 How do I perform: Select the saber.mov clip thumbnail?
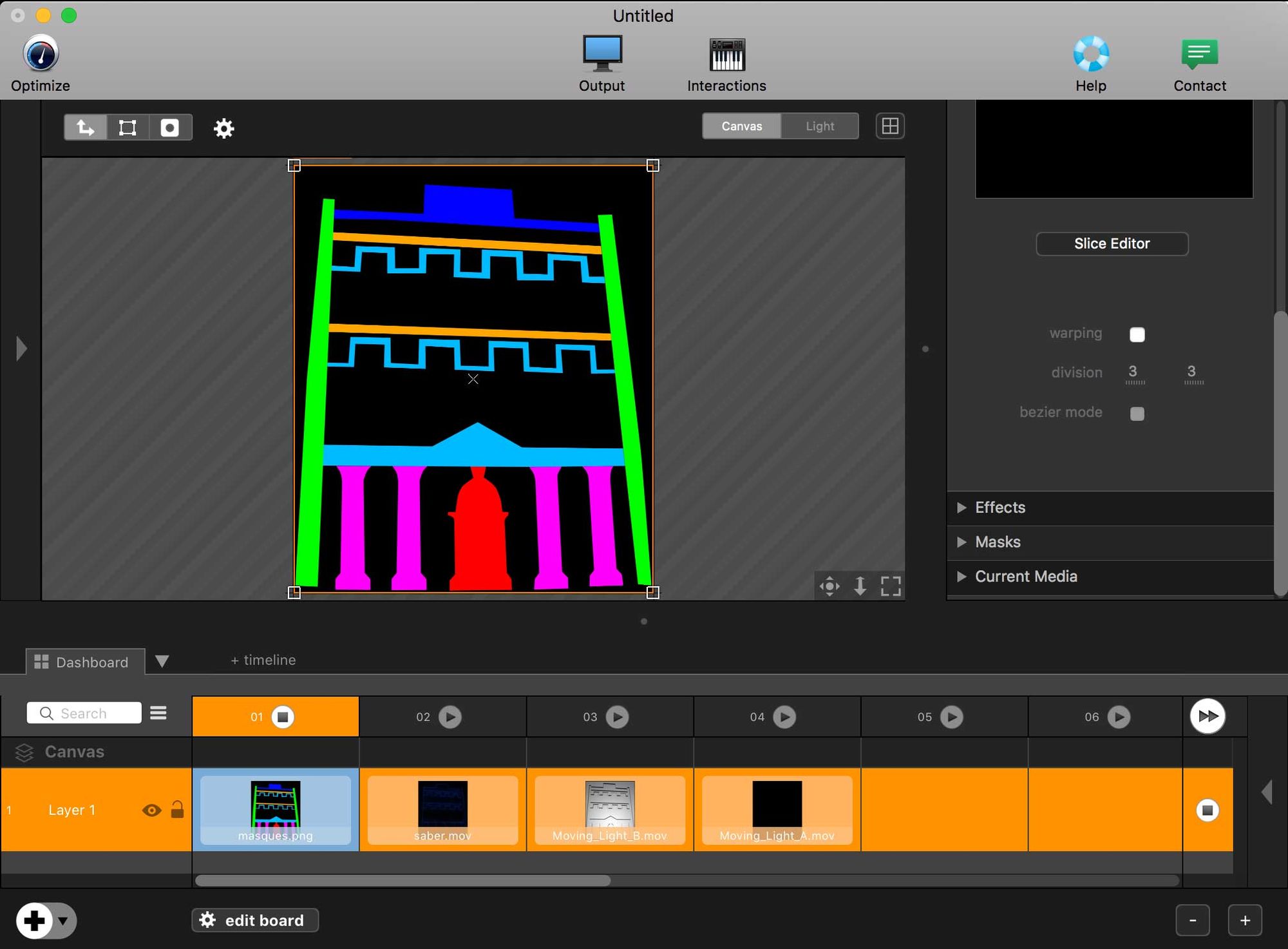(442, 804)
